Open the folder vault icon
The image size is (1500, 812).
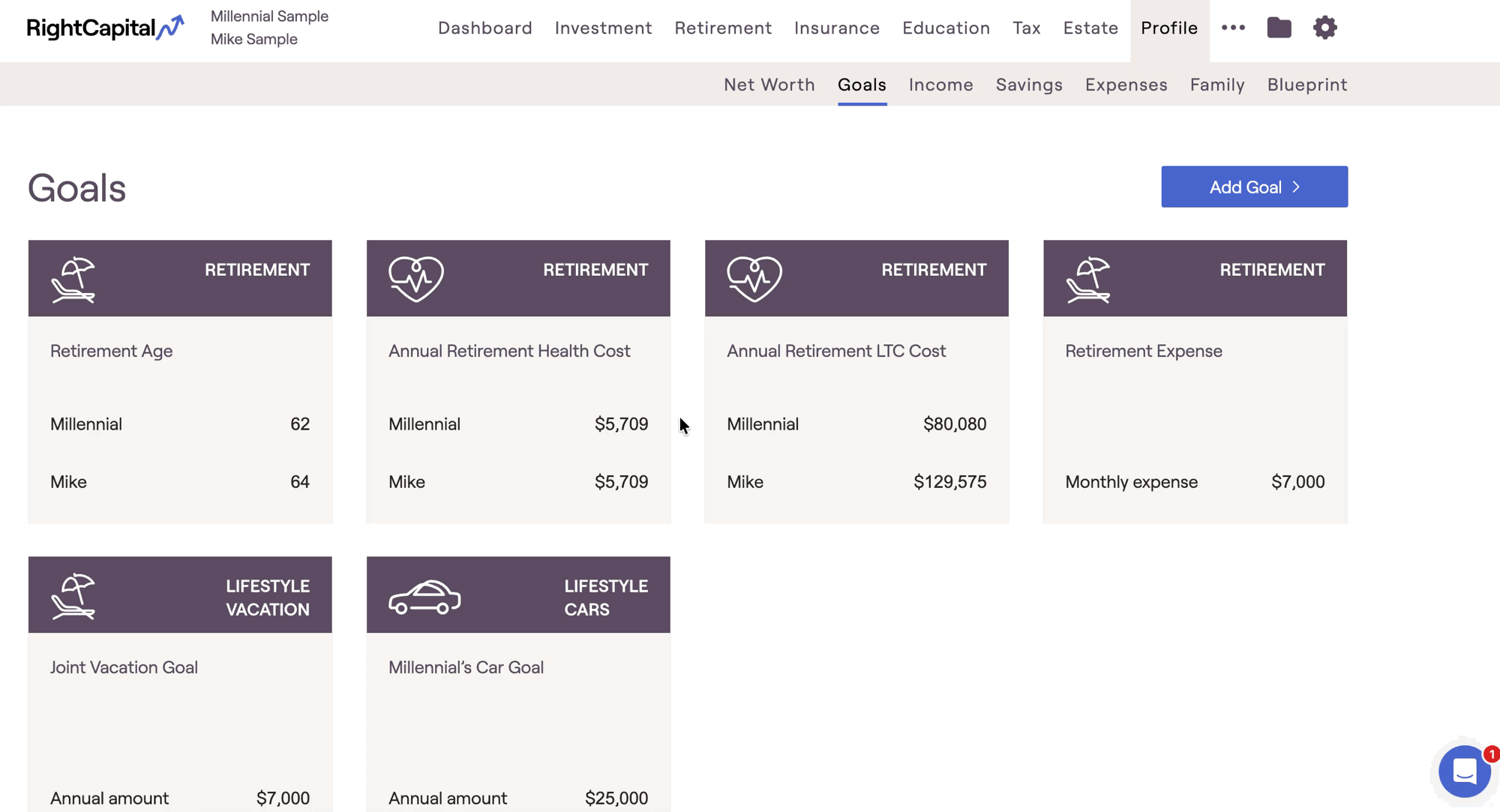pyautogui.click(x=1279, y=28)
